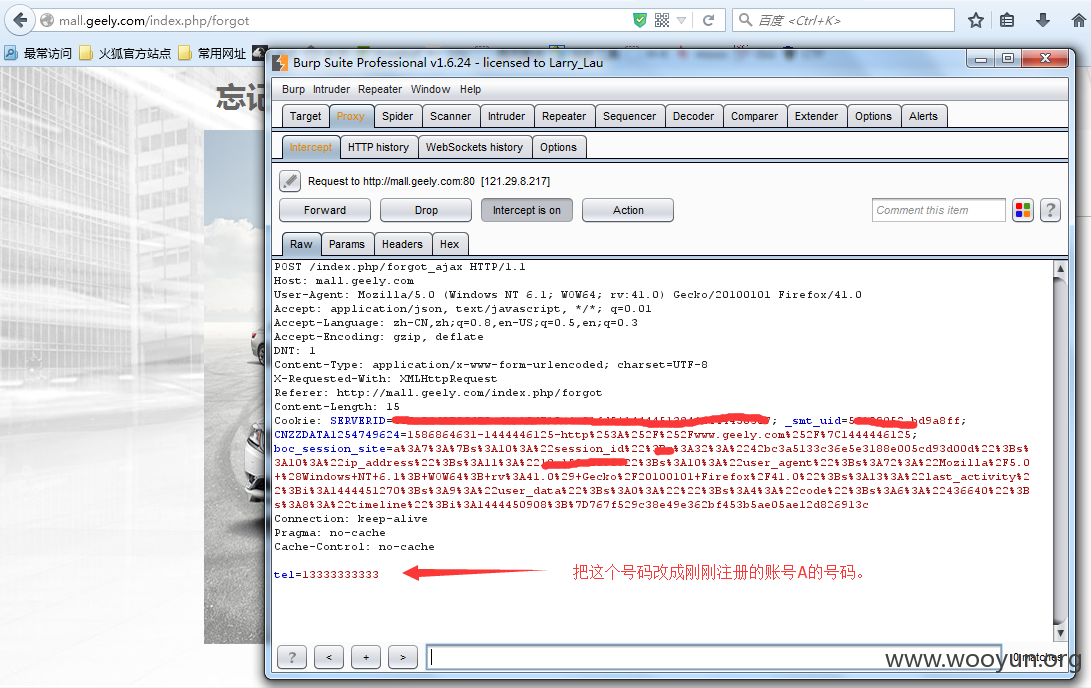
Task: Click the request search text field
Action: [x=713, y=657]
